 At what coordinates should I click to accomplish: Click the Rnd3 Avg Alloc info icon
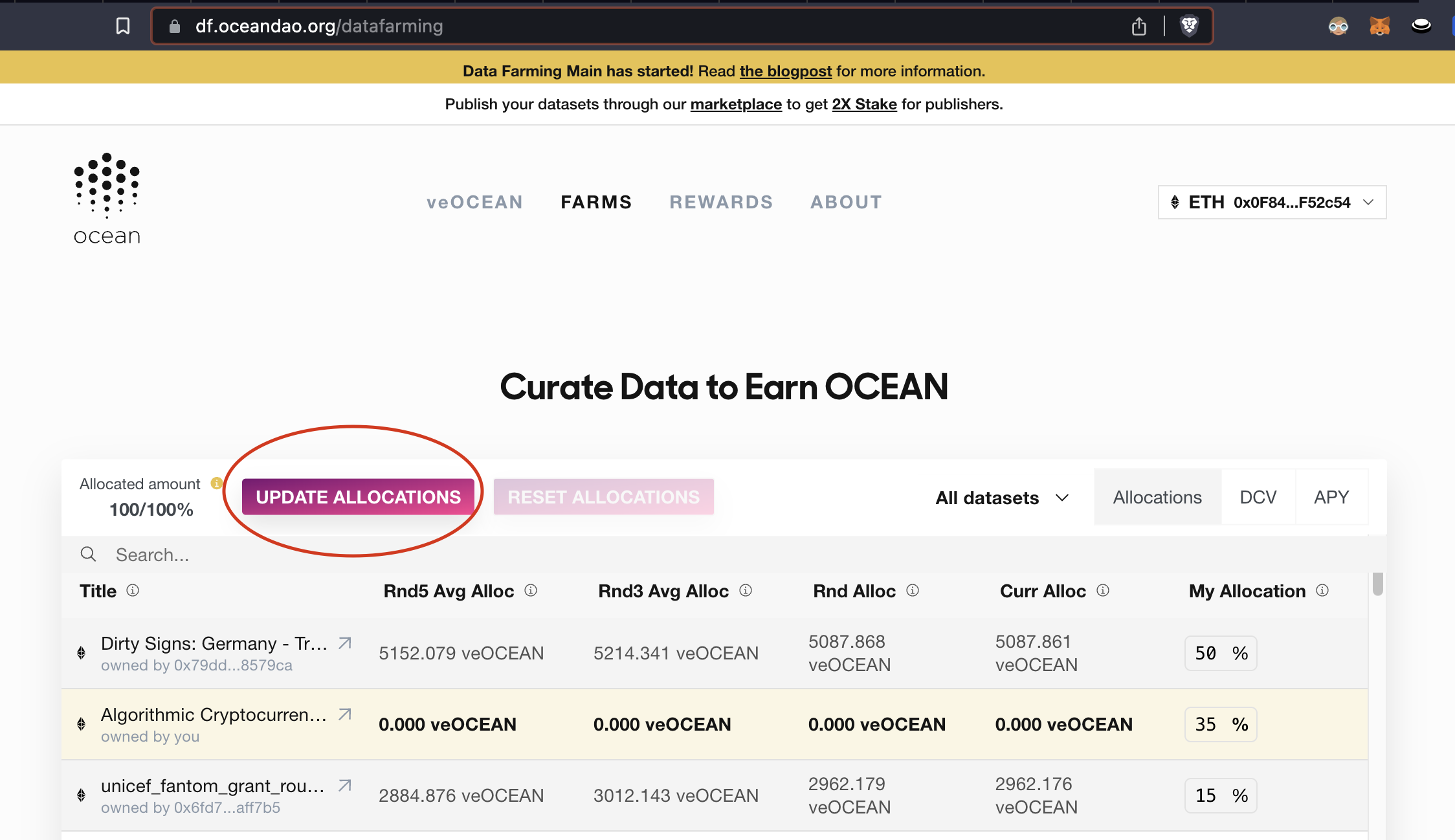[x=746, y=590]
